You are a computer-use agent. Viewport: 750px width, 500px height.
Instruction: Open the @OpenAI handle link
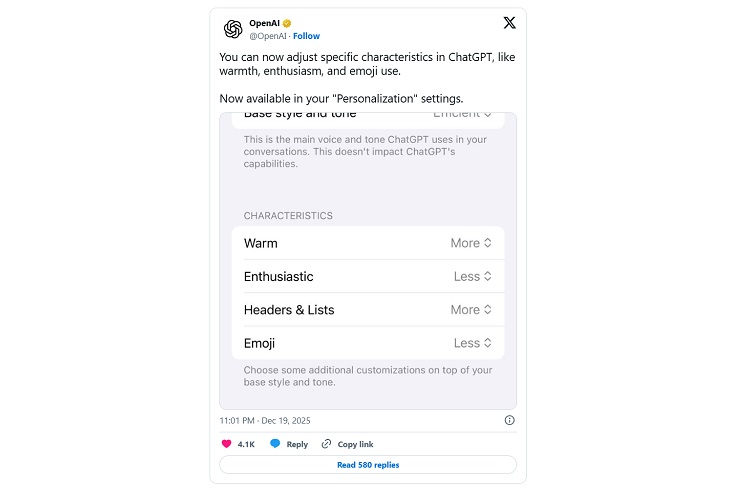tap(268, 36)
